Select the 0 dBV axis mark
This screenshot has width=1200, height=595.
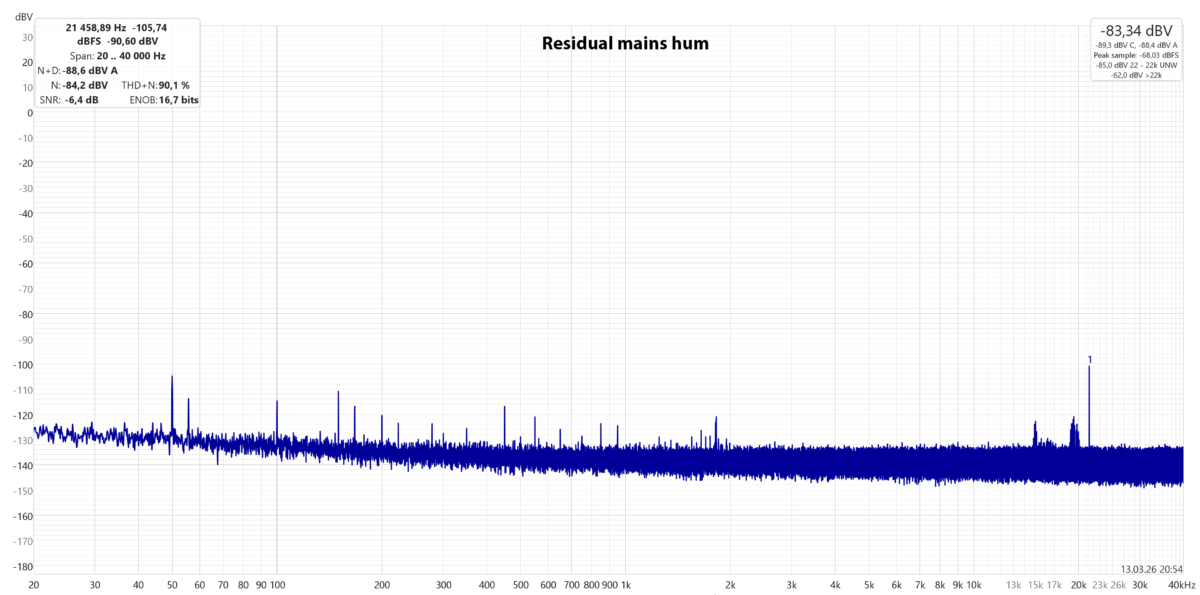click(30, 113)
